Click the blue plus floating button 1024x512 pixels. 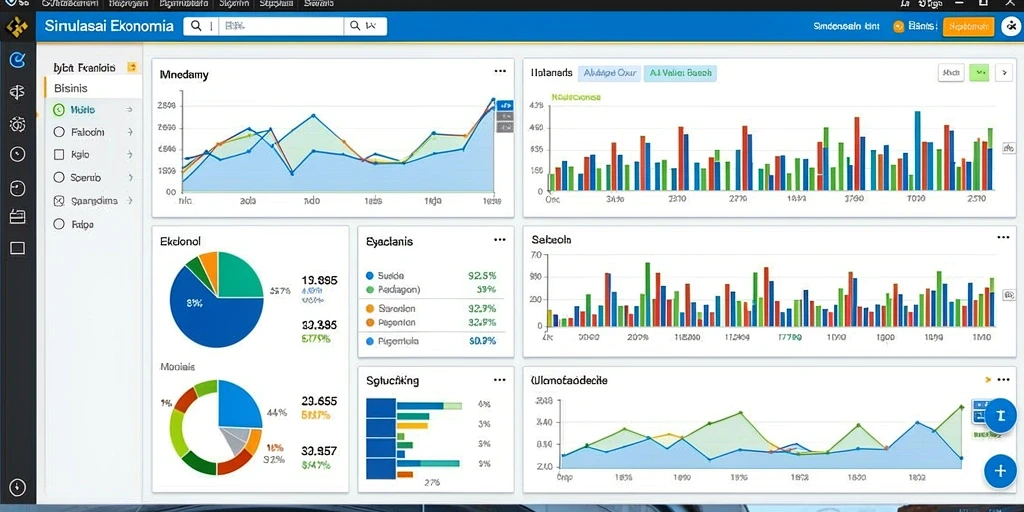pyautogui.click(x=999, y=470)
